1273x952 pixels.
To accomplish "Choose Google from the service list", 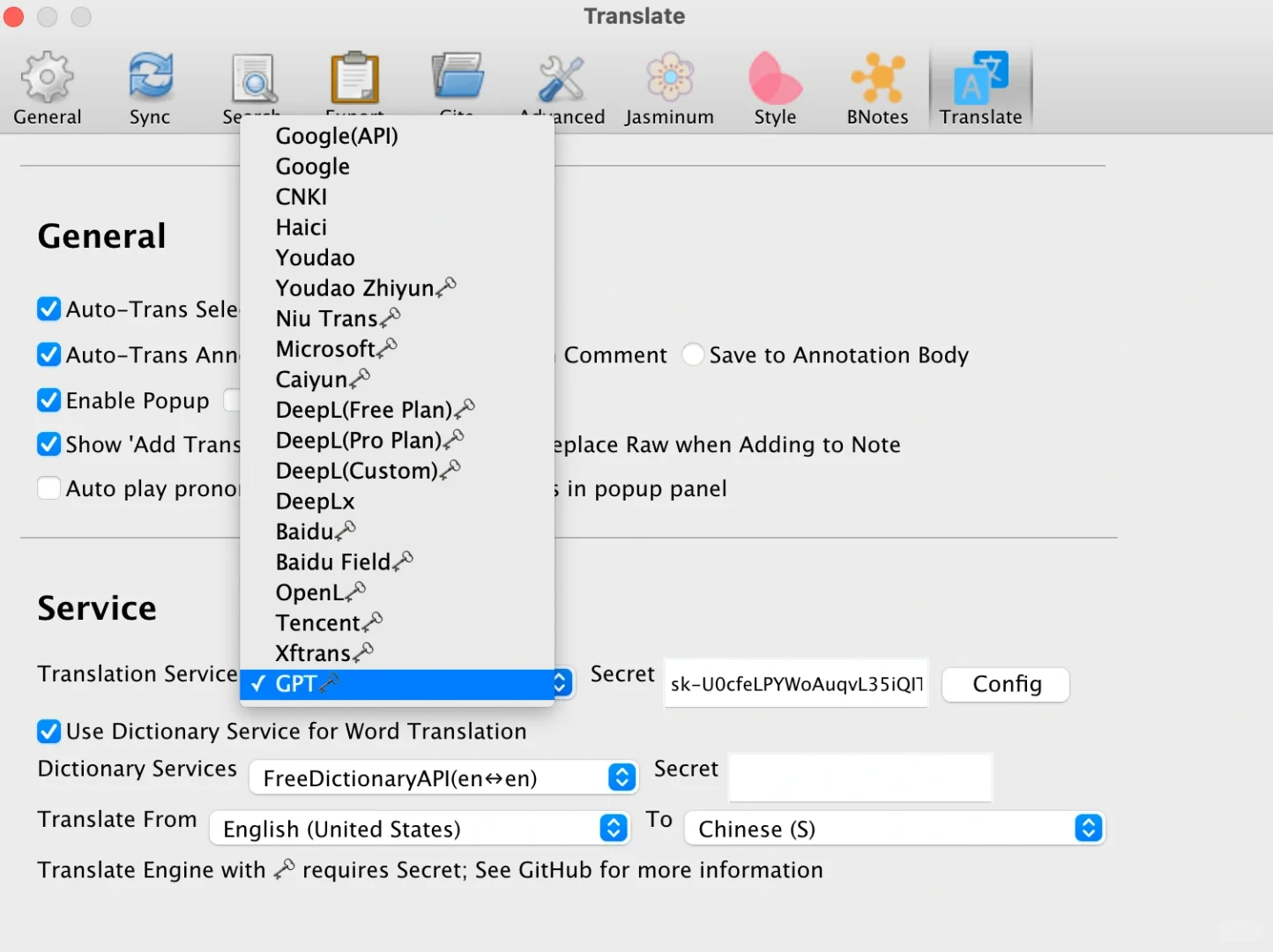I will pos(397,167).
